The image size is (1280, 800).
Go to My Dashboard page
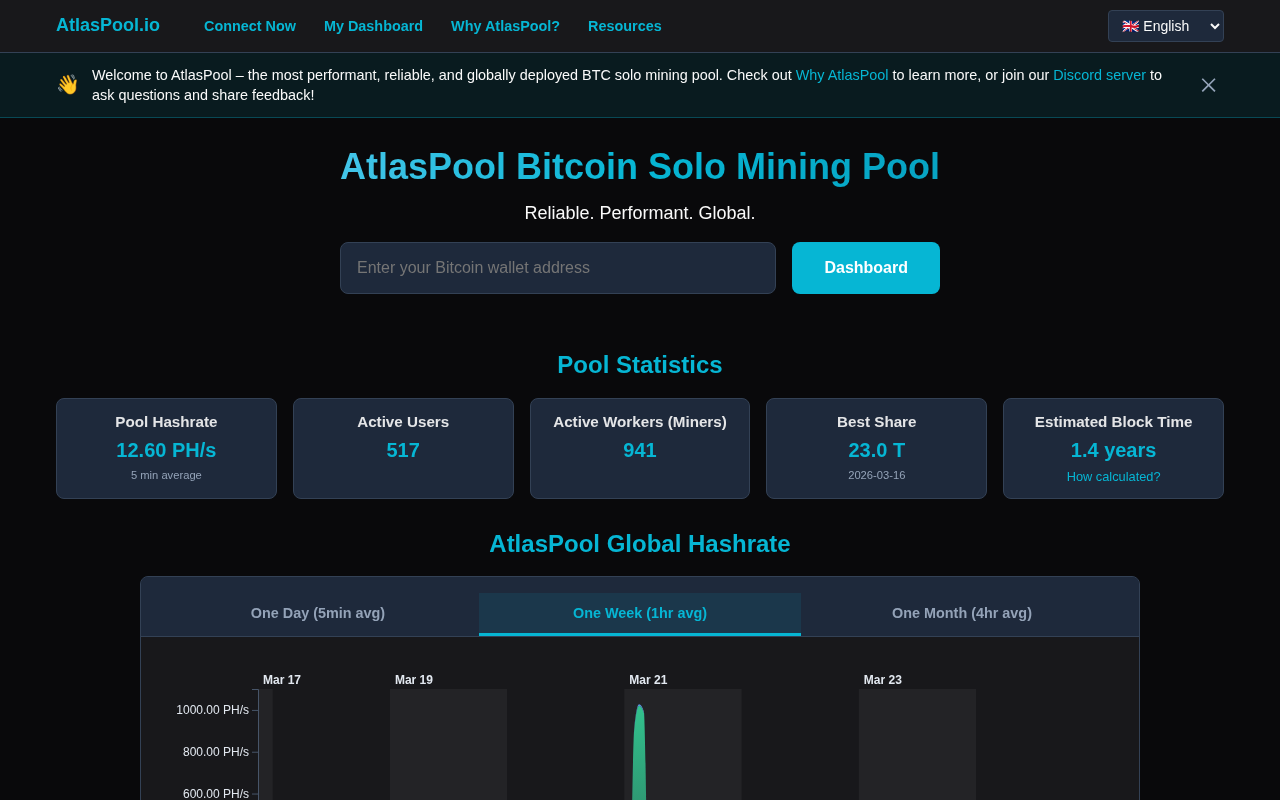373,26
